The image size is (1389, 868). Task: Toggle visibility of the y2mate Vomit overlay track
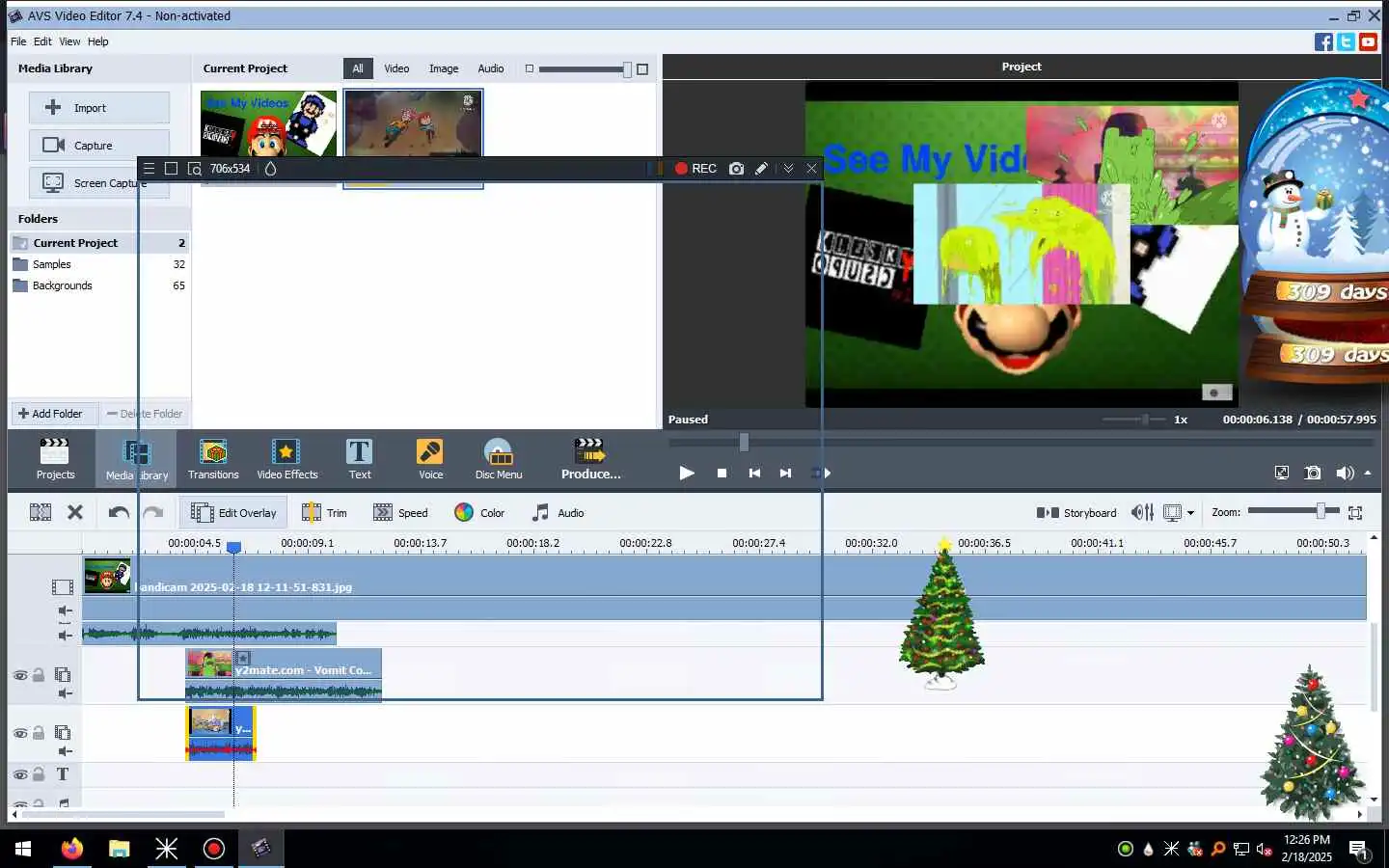pyautogui.click(x=20, y=675)
